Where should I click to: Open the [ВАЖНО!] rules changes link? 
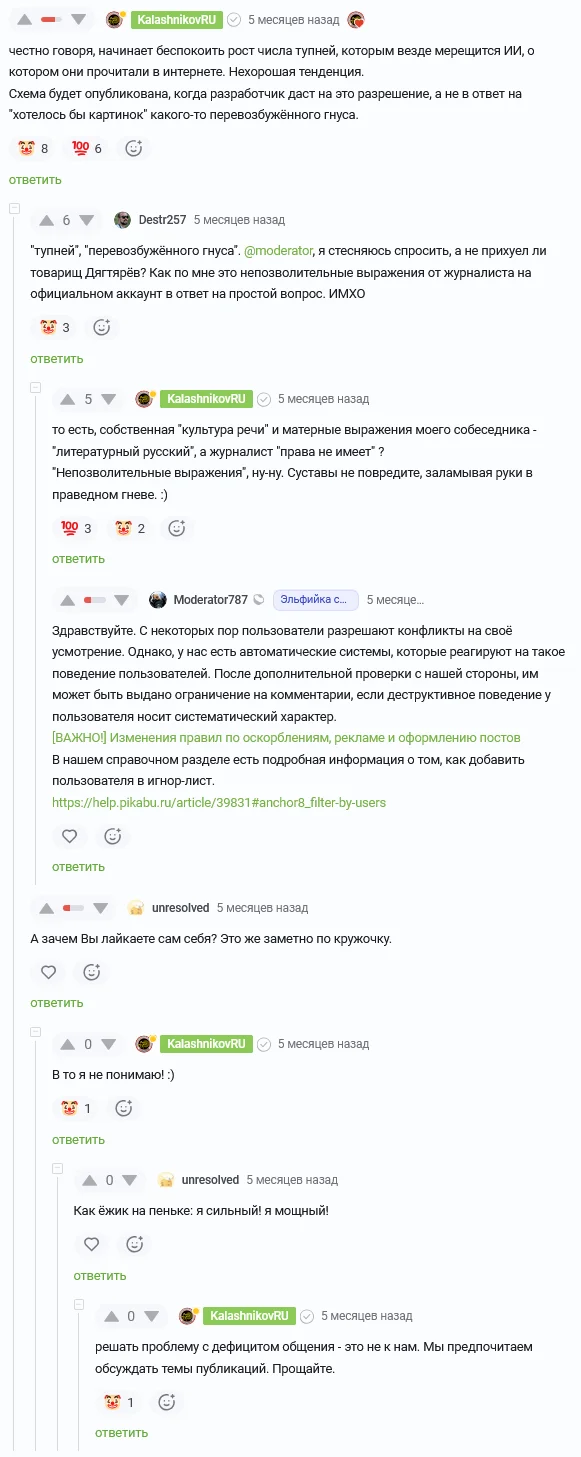286,737
